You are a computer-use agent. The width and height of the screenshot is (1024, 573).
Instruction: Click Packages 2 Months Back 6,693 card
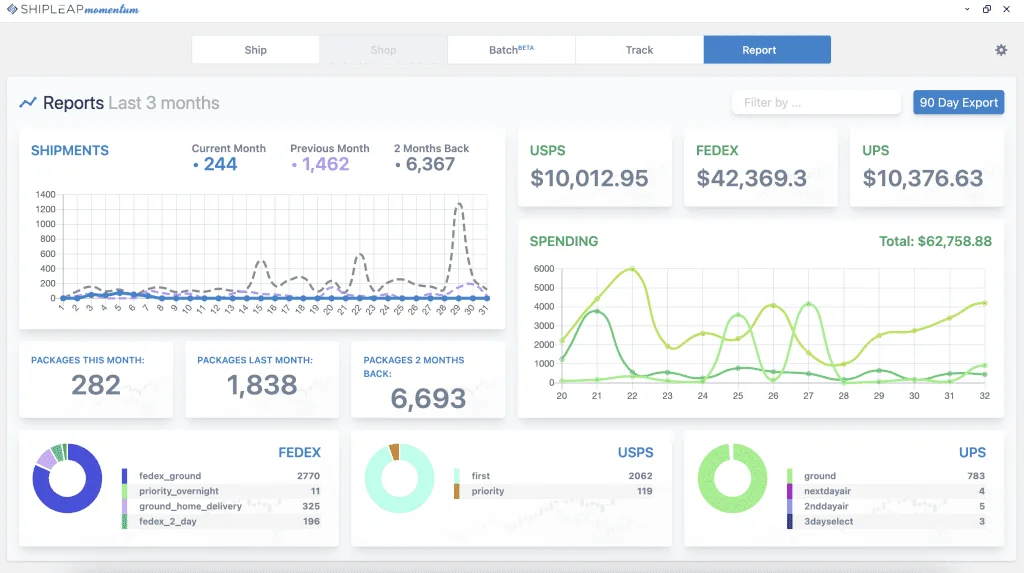(428, 379)
